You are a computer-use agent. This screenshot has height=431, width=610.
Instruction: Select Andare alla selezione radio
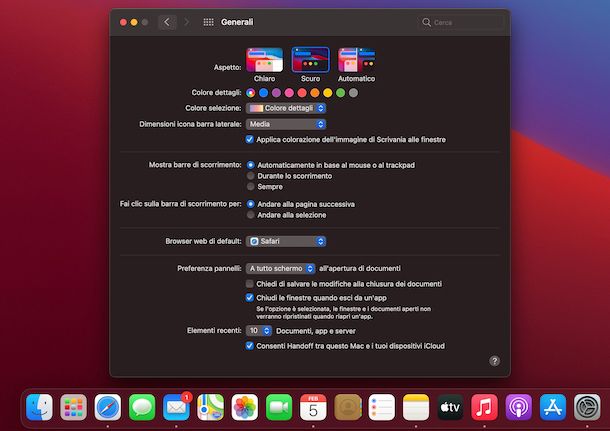coord(251,215)
